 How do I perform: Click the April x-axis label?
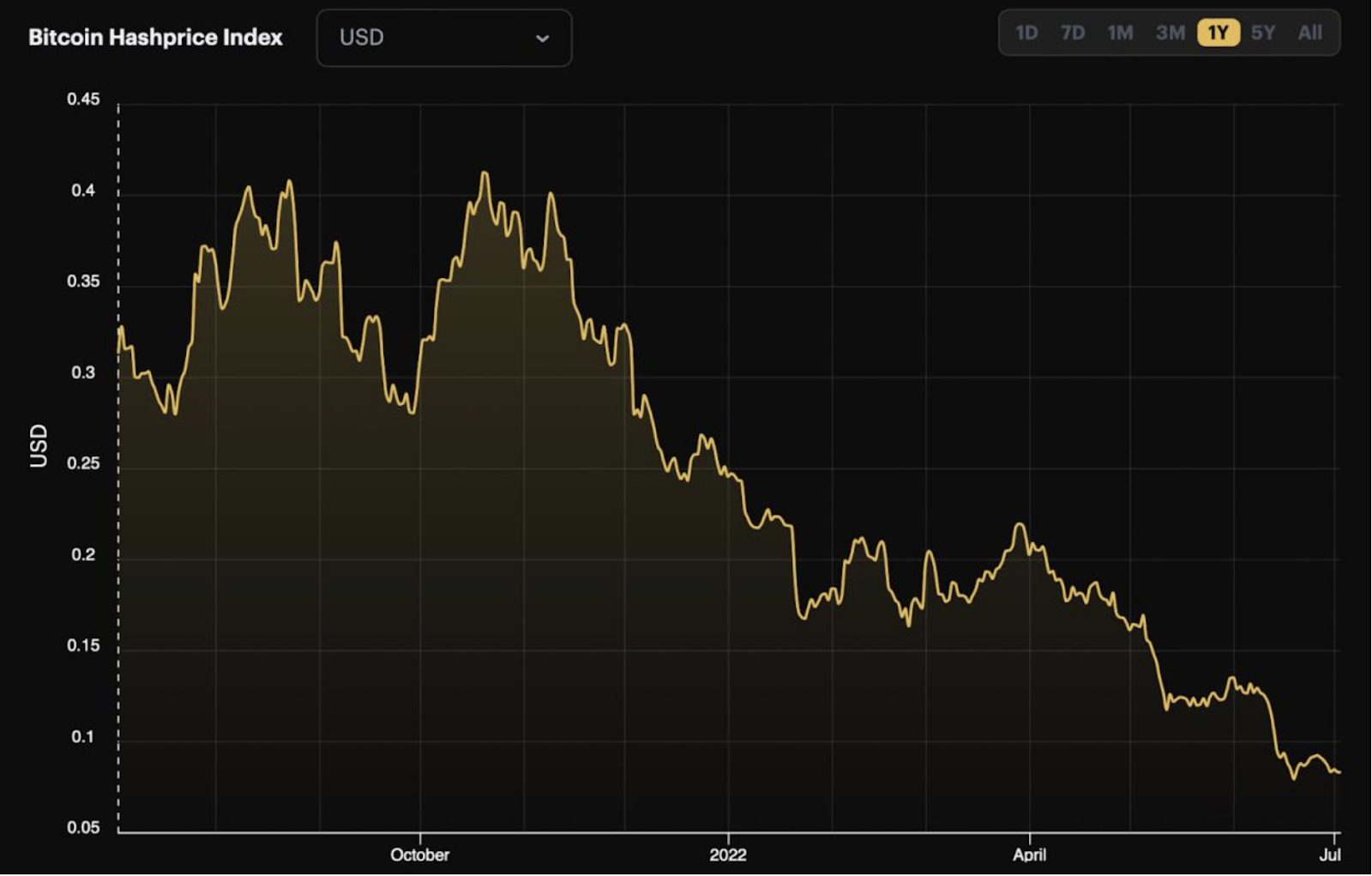(x=1029, y=855)
